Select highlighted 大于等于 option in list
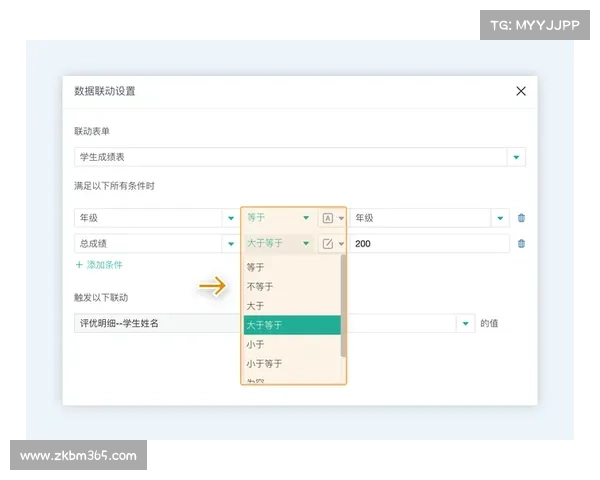 [x=292, y=325]
